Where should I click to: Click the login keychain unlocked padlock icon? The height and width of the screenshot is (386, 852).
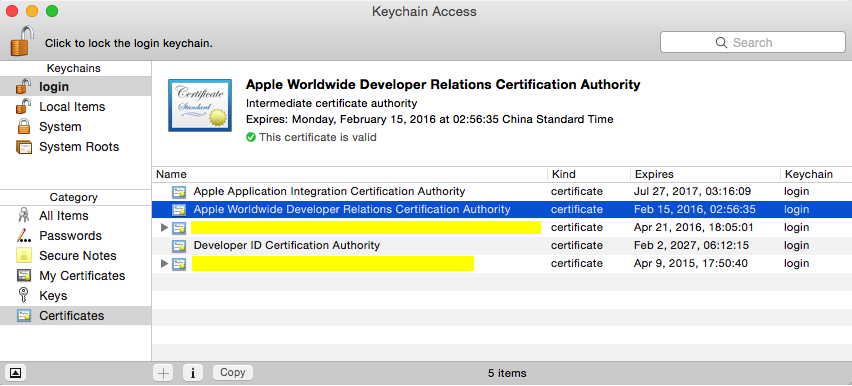click(x=23, y=86)
